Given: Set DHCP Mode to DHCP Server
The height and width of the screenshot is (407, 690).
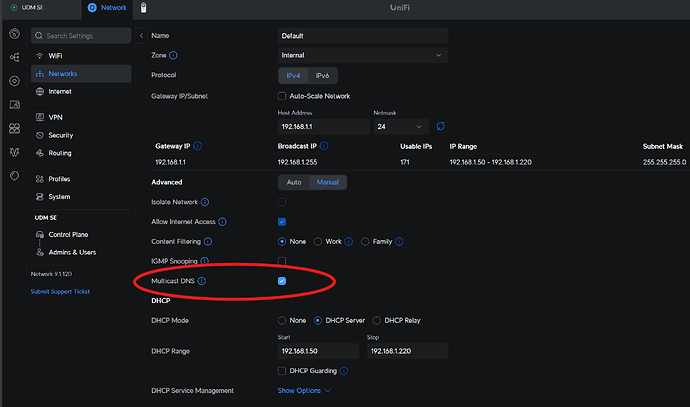Looking at the screenshot, I should (318, 320).
